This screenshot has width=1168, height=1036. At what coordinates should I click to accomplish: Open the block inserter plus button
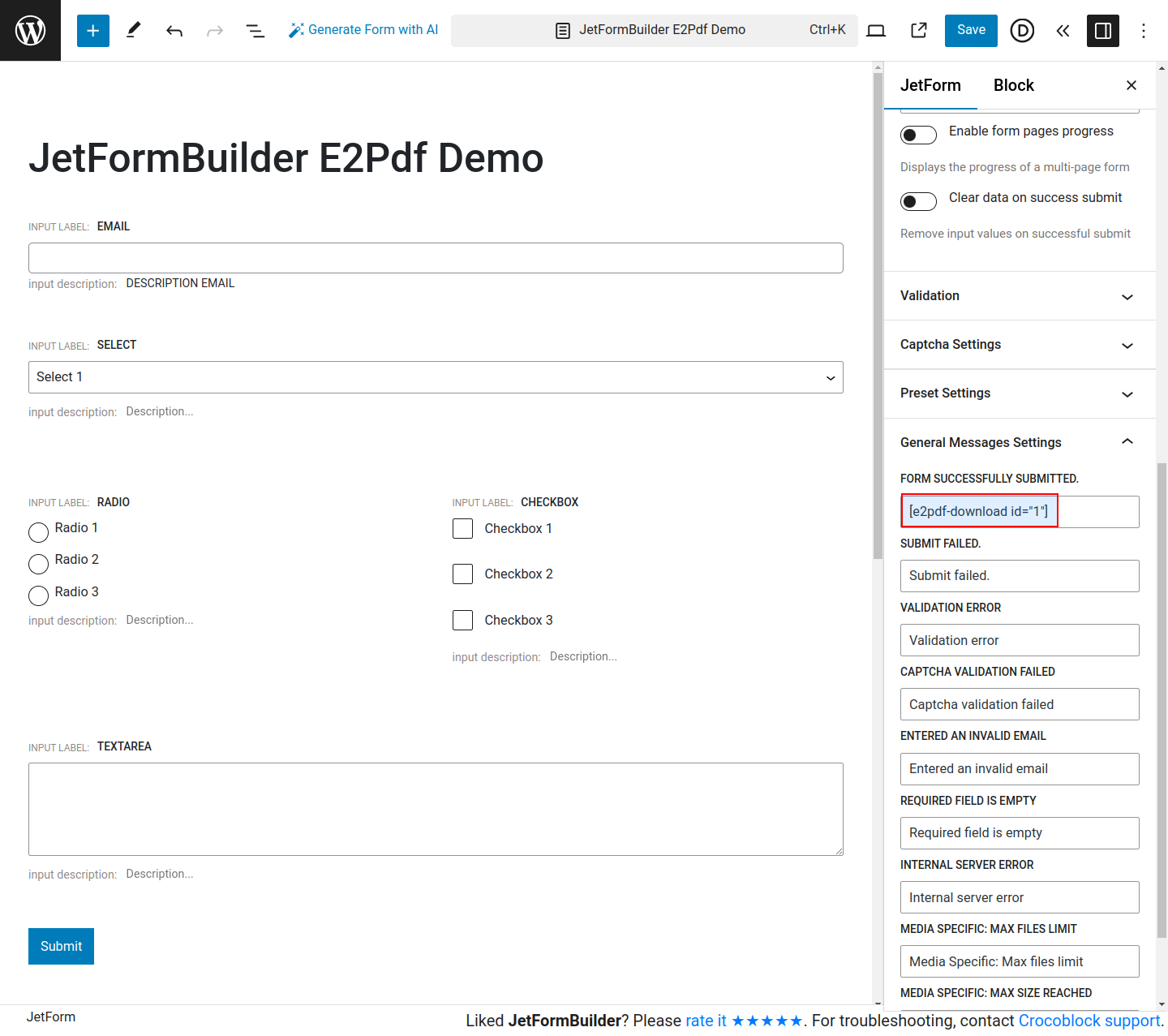(x=93, y=31)
